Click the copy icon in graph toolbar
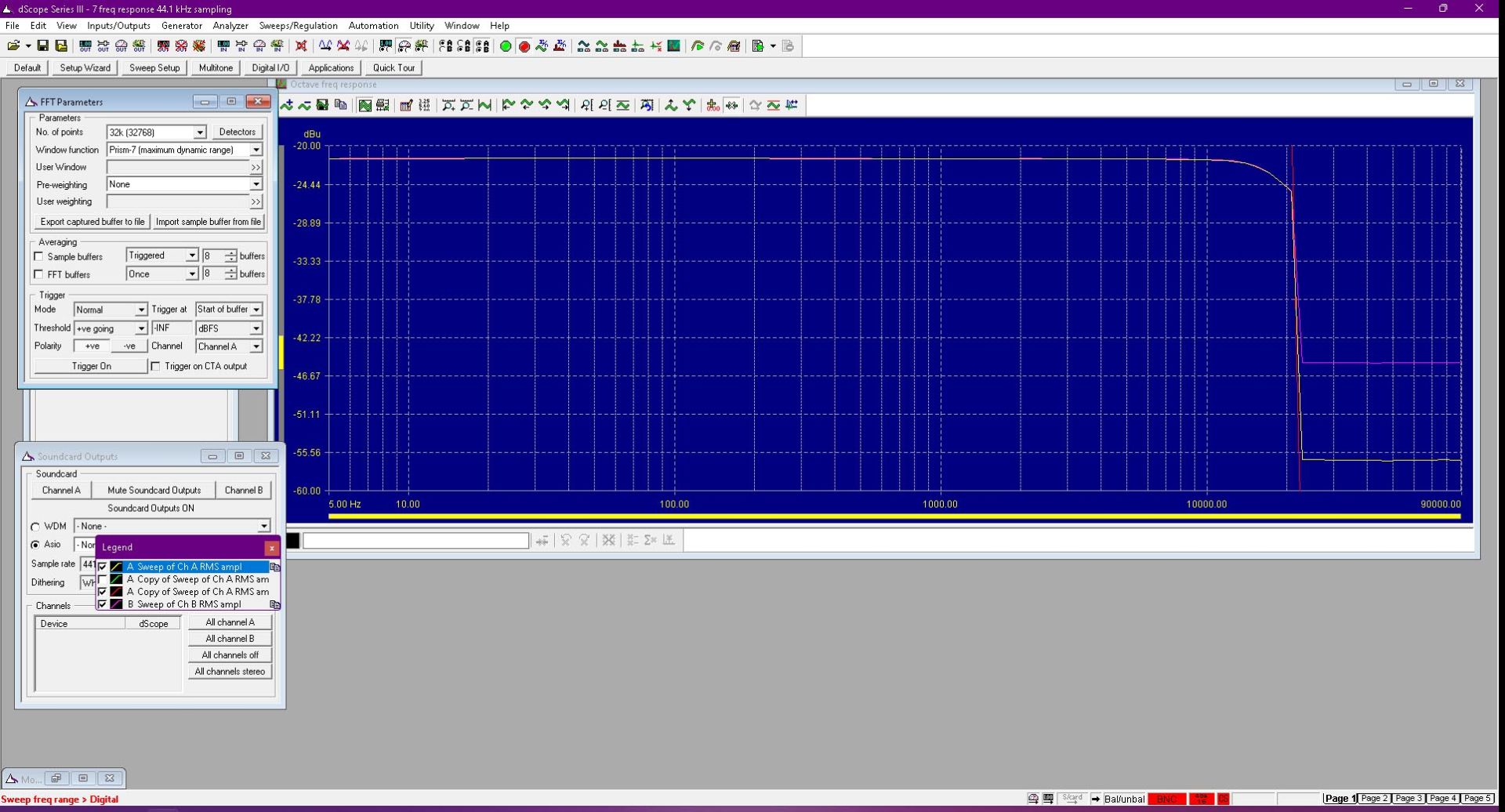The height and width of the screenshot is (812, 1505). point(341,105)
